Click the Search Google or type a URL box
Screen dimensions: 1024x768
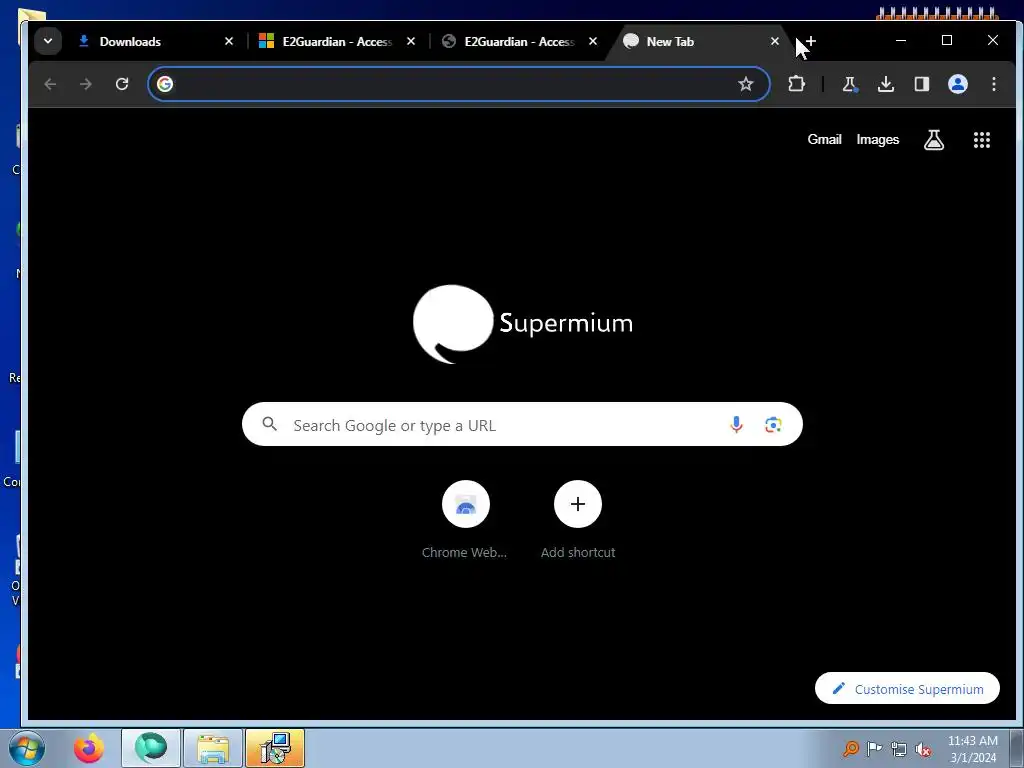(x=522, y=424)
